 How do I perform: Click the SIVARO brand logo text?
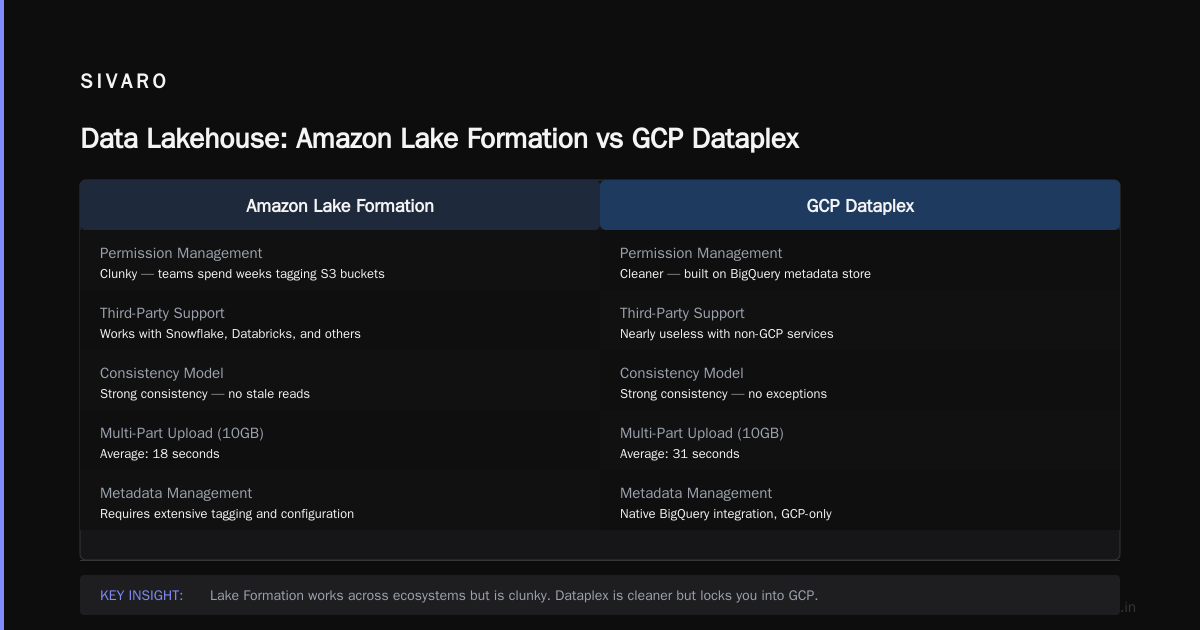pyautogui.click(x=124, y=82)
